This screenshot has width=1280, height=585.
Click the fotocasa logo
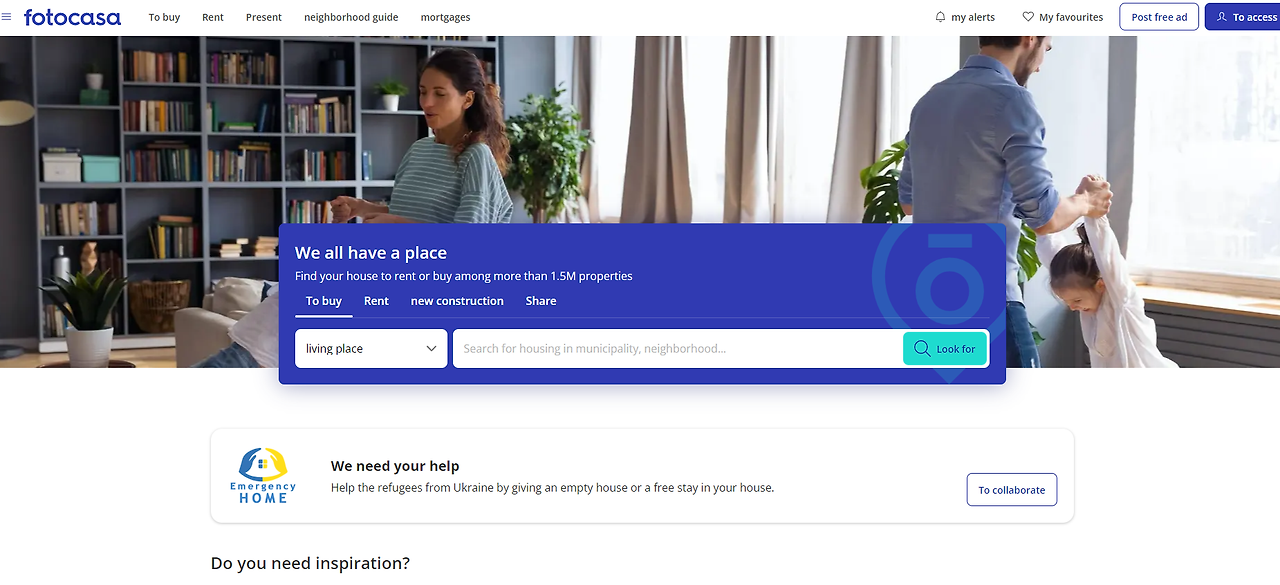click(x=72, y=17)
